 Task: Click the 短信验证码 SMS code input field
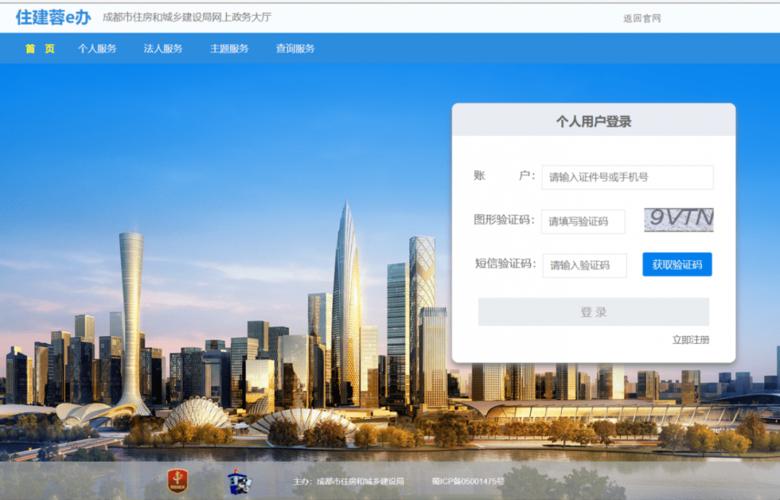pyautogui.click(x=584, y=265)
